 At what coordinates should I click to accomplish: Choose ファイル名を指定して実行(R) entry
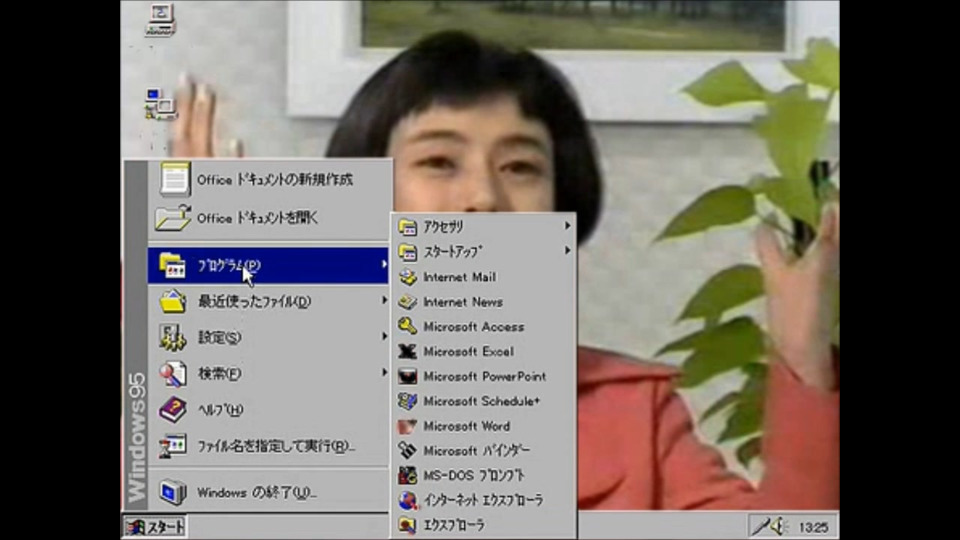click(269, 446)
